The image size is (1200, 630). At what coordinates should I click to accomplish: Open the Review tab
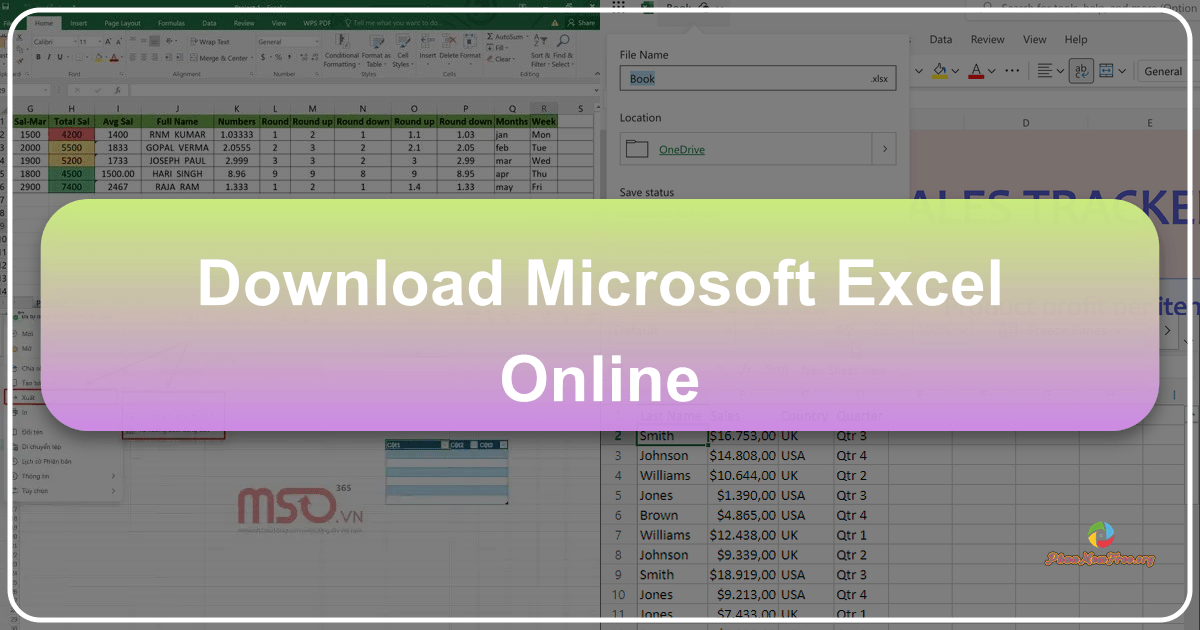coord(244,23)
